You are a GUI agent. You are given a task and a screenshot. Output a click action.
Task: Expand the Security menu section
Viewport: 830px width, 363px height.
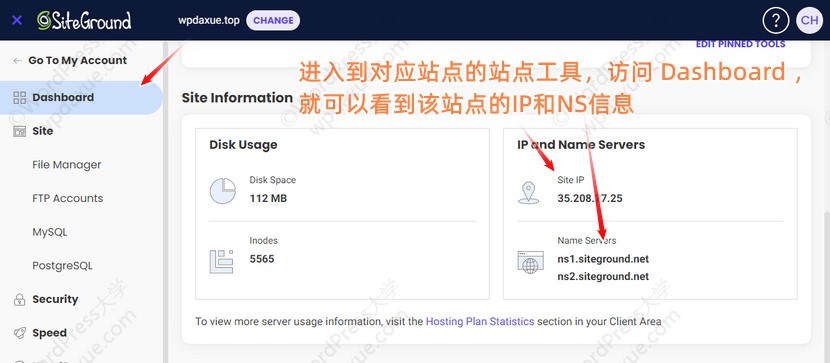[x=55, y=300]
